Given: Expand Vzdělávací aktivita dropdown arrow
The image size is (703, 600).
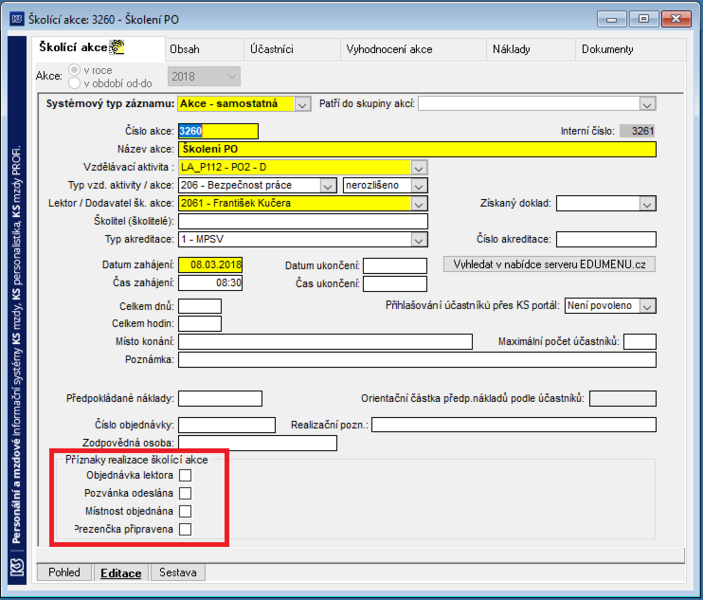Looking at the screenshot, I should tap(419, 168).
